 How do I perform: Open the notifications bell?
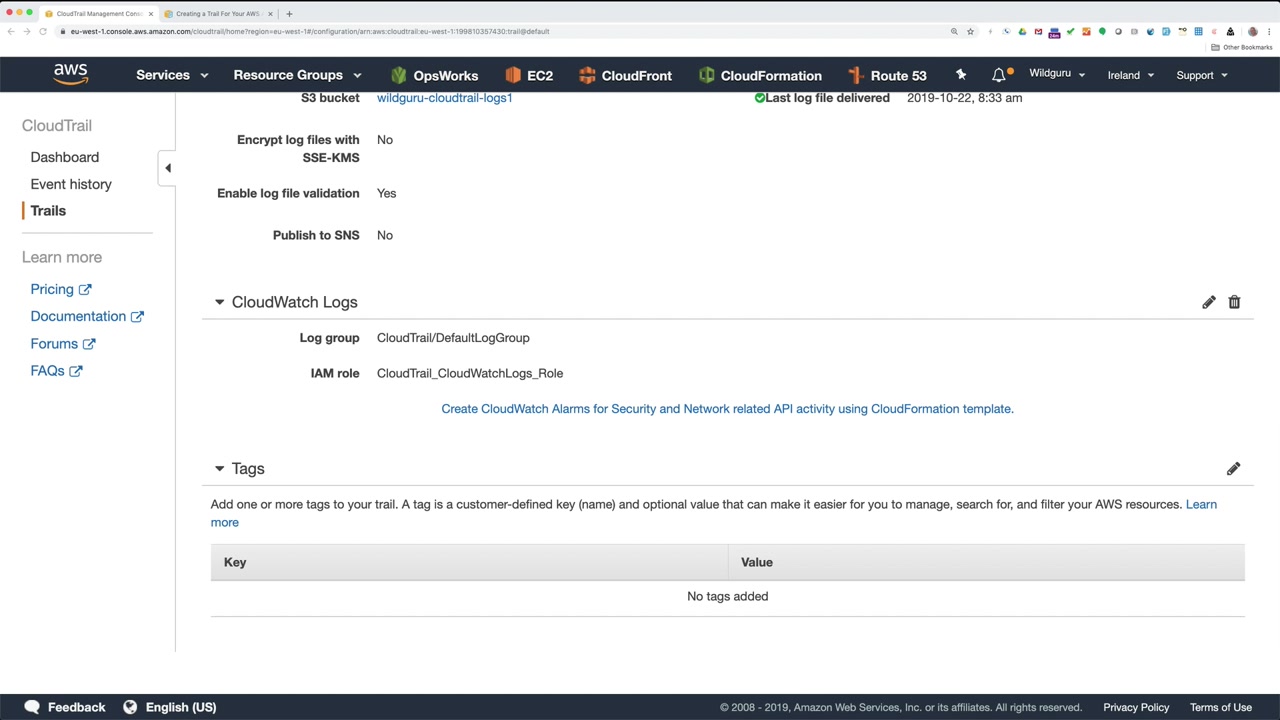(999, 75)
